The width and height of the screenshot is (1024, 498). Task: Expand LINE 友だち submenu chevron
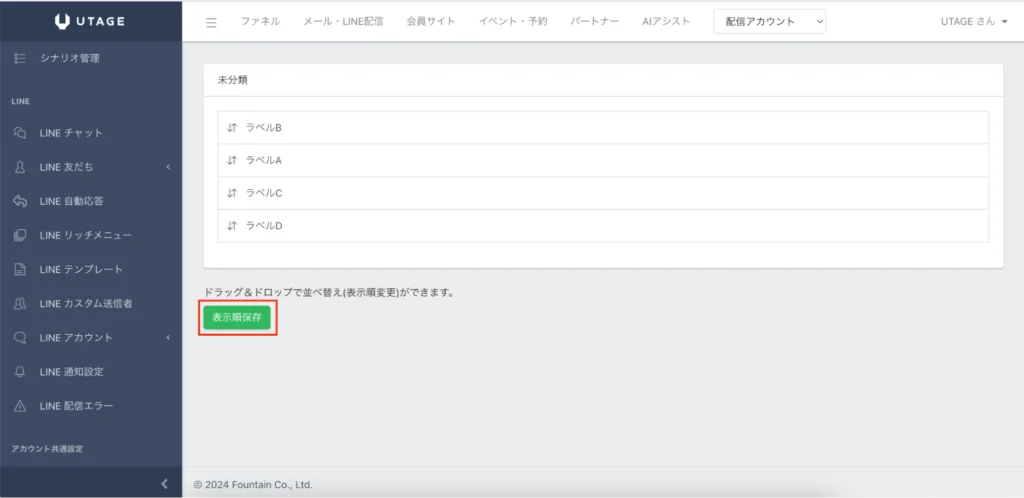point(168,167)
